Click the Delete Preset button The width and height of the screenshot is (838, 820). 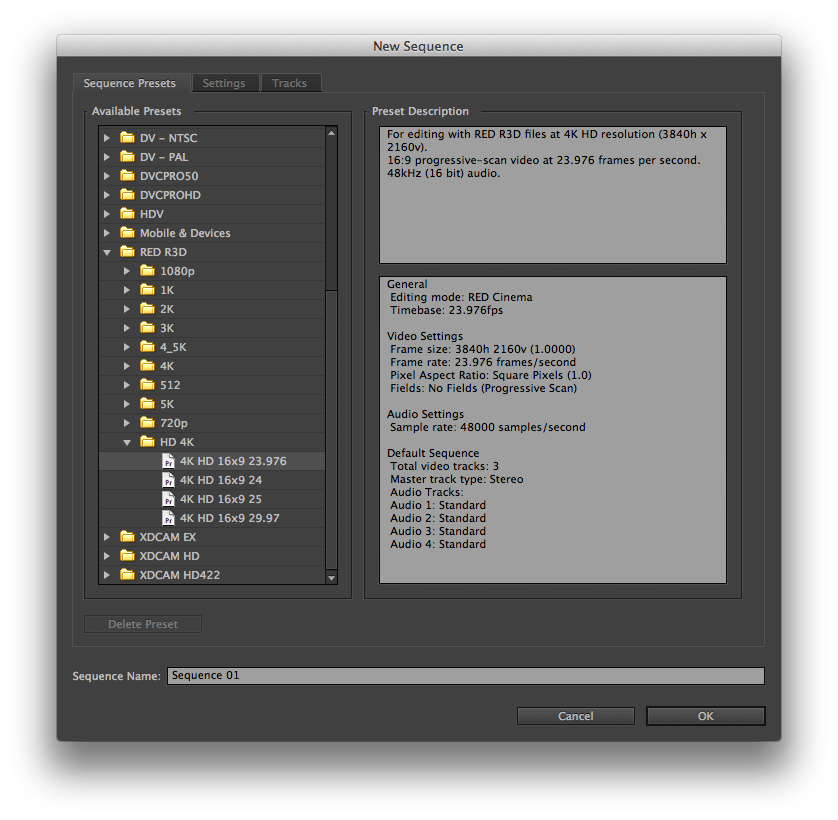[x=142, y=623]
